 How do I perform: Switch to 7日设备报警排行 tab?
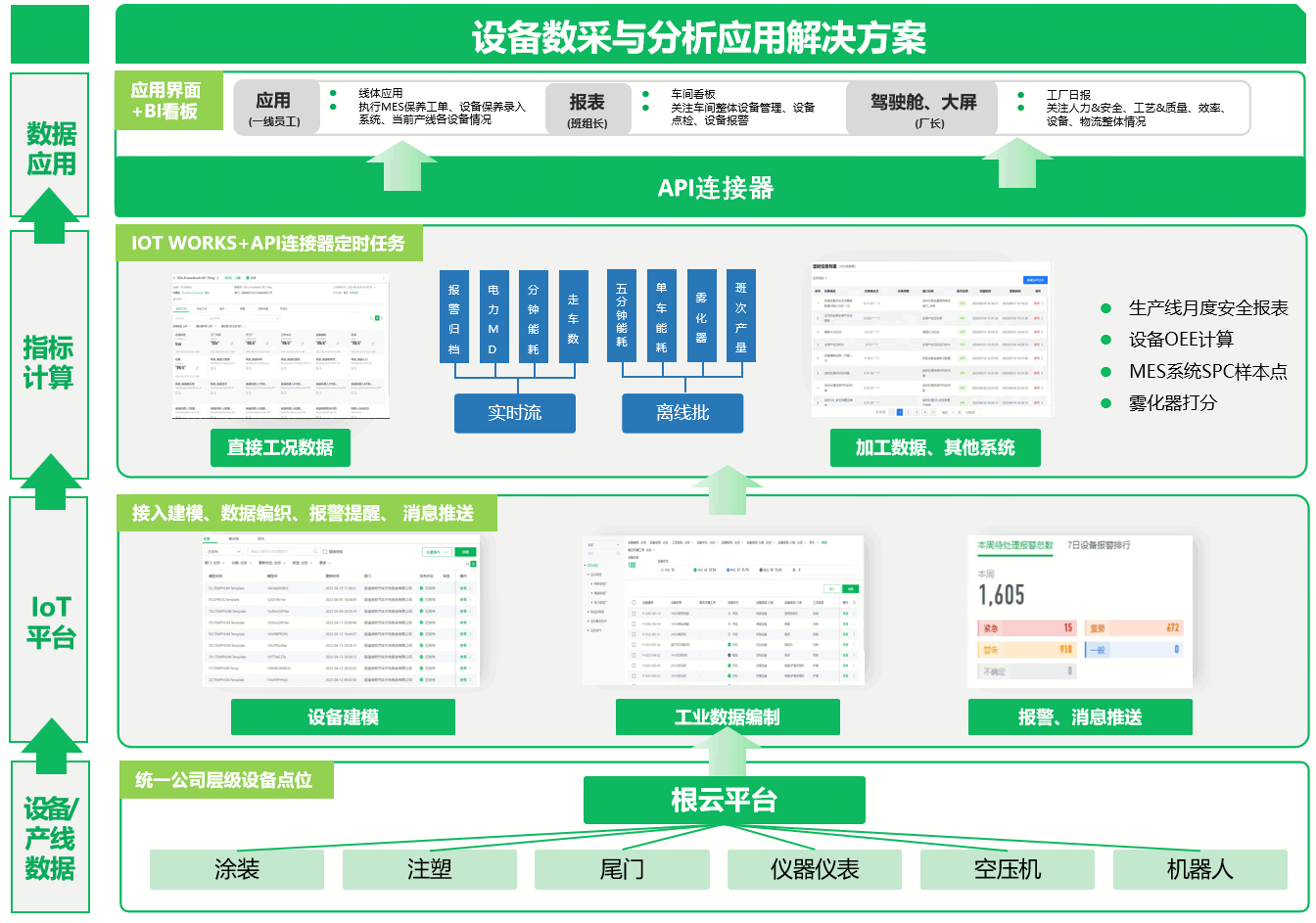pyautogui.click(x=1099, y=545)
